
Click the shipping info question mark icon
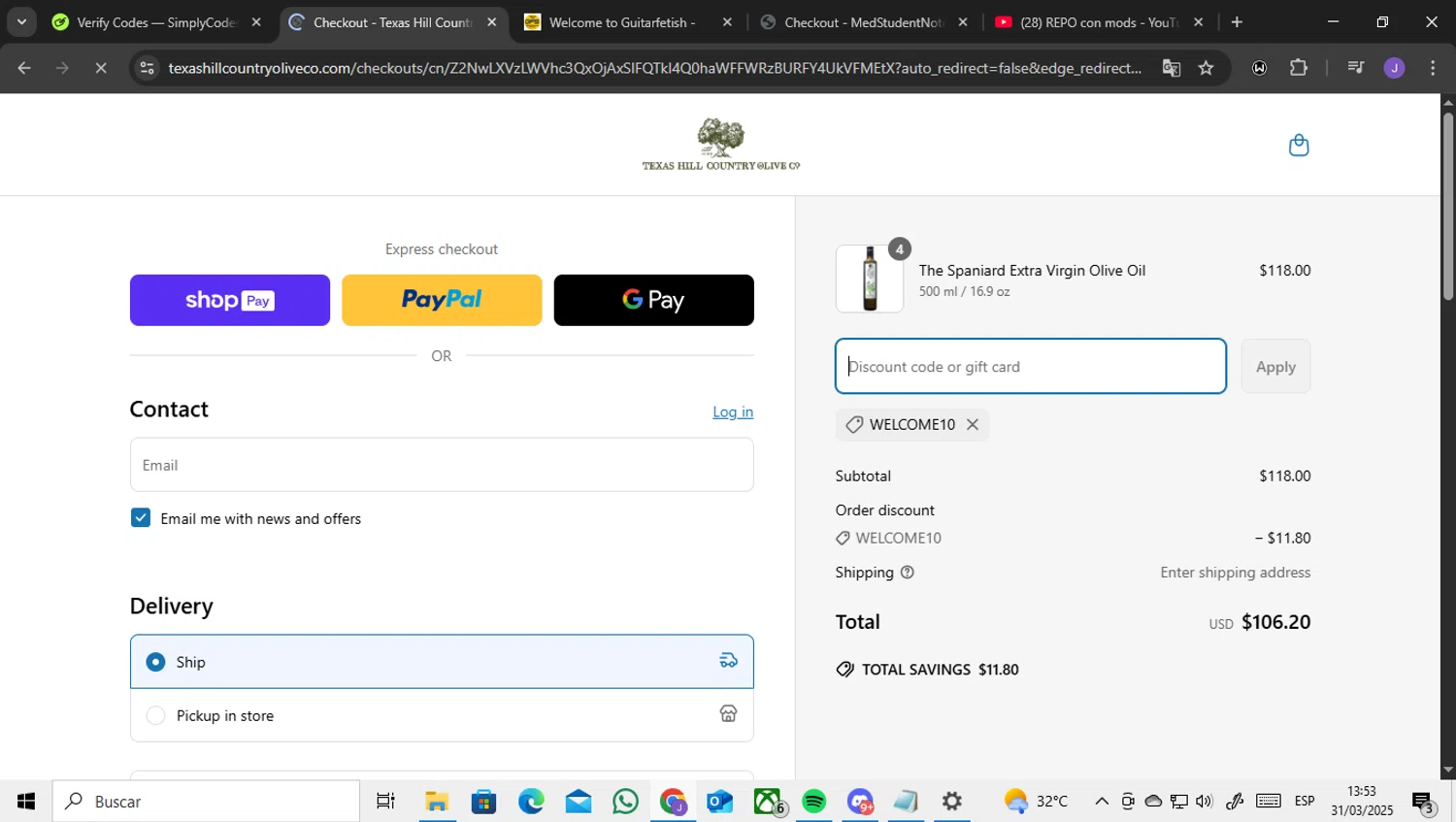point(908,573)
